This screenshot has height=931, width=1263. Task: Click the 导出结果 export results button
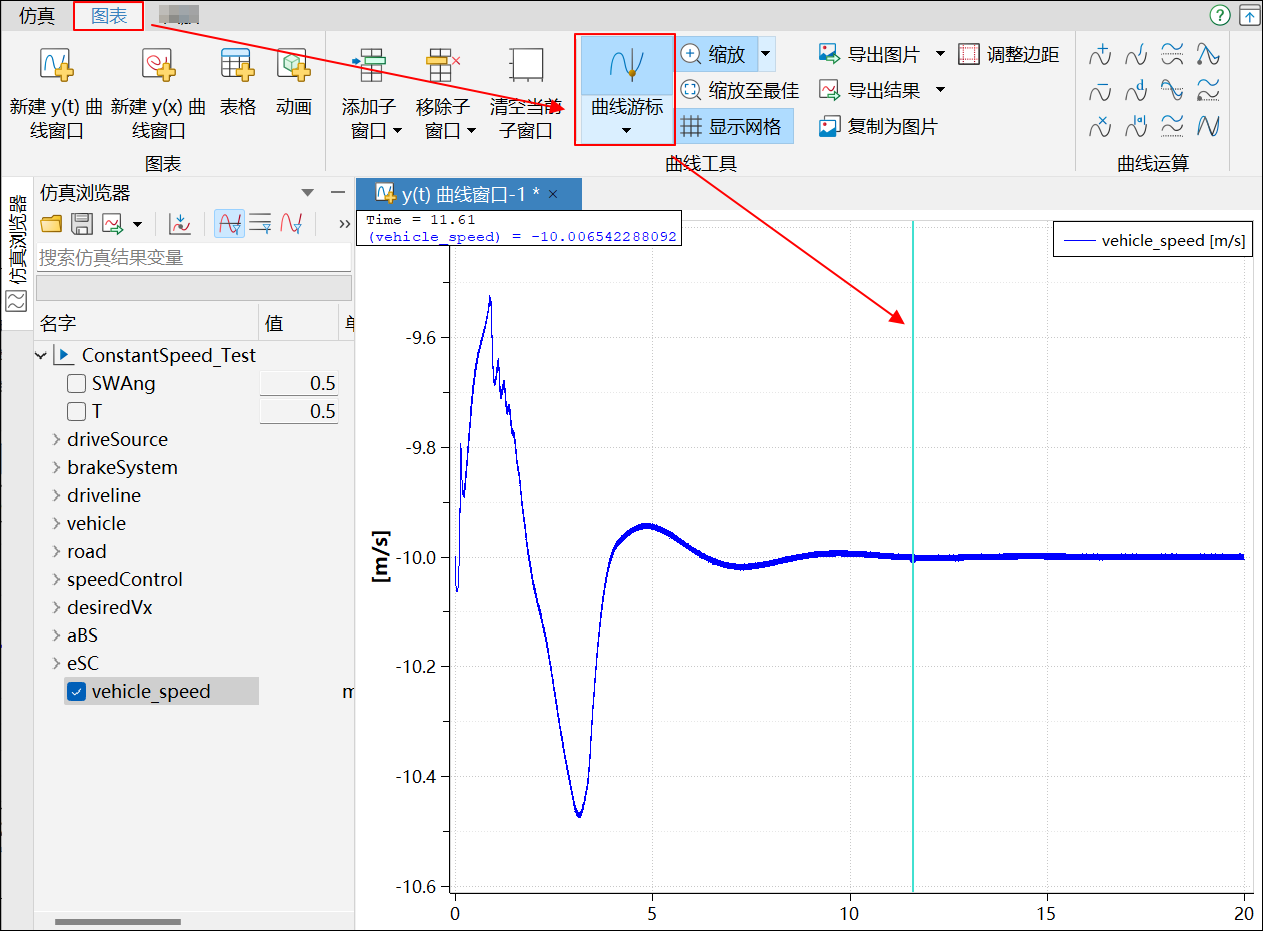[x=870, y=91]
